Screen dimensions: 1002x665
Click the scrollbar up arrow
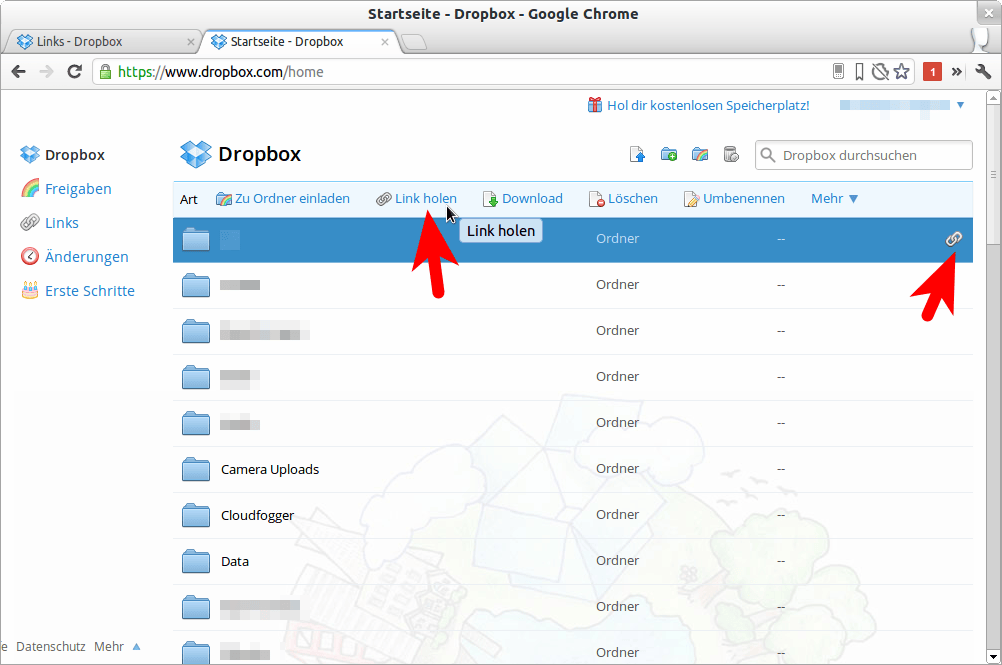click(x=992, y=98)
